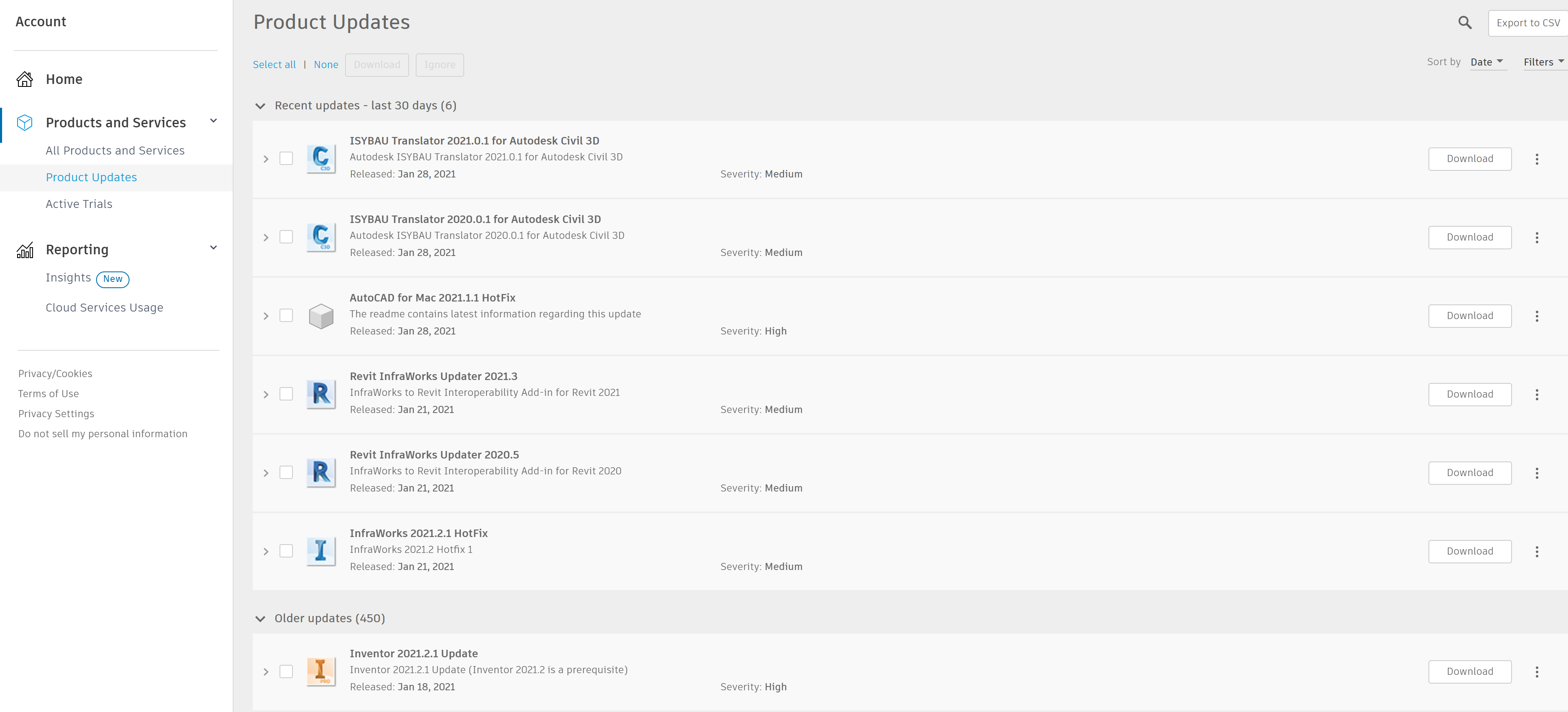This screenshot has height=712, width=1568.
Task: Go to All Products and Services
Action: coord(115,150)
